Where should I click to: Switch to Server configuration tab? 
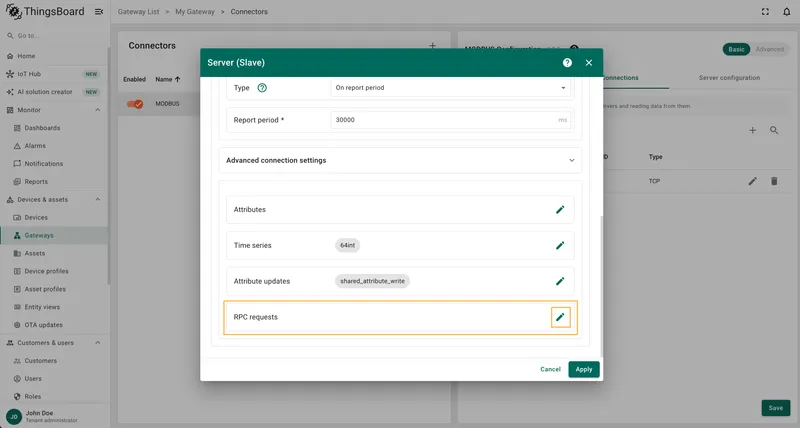pyautogui.click(x=729, y=78)
